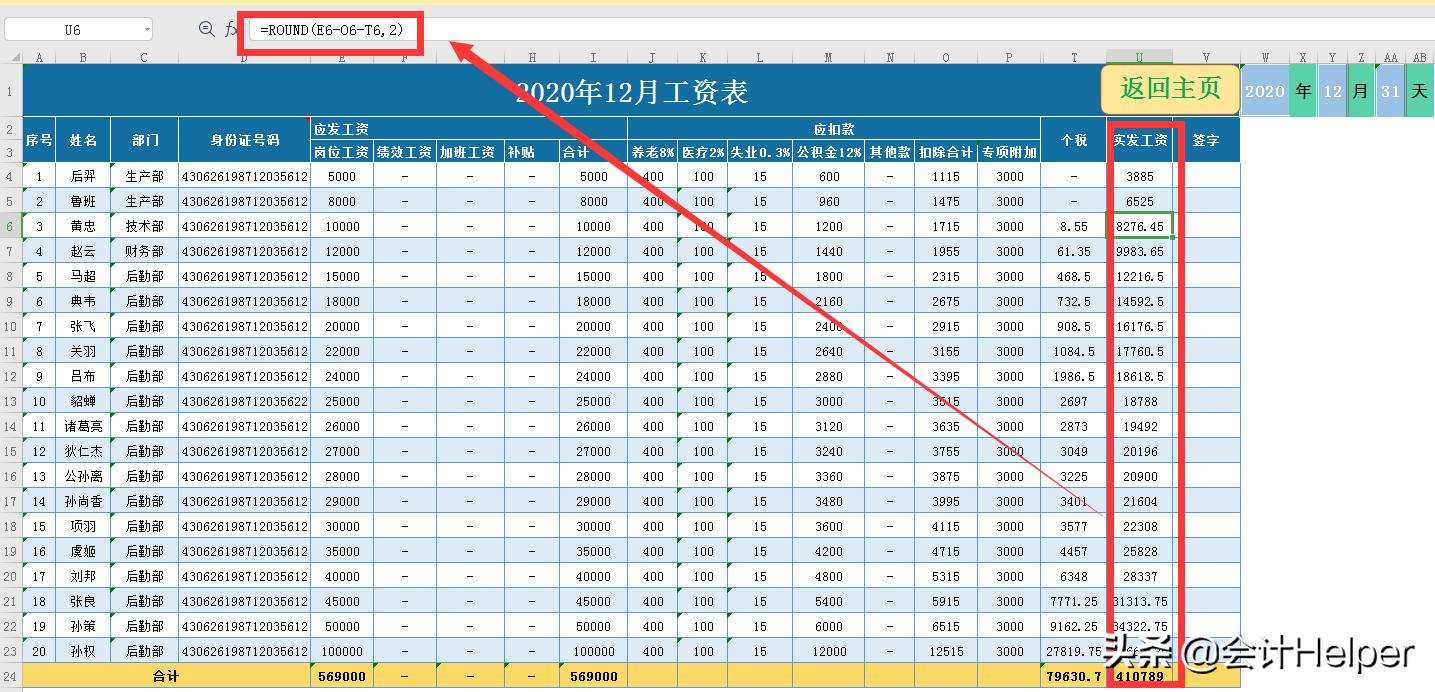Select the blue 31 day cell
Screen dimensions: 1435x692
point(1390,90)
